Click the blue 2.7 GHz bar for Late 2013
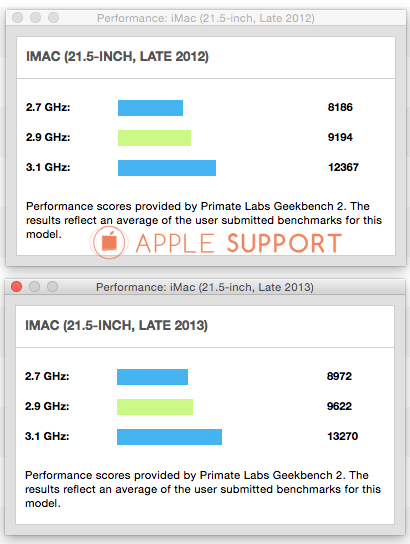 click(x=152, y=377)
